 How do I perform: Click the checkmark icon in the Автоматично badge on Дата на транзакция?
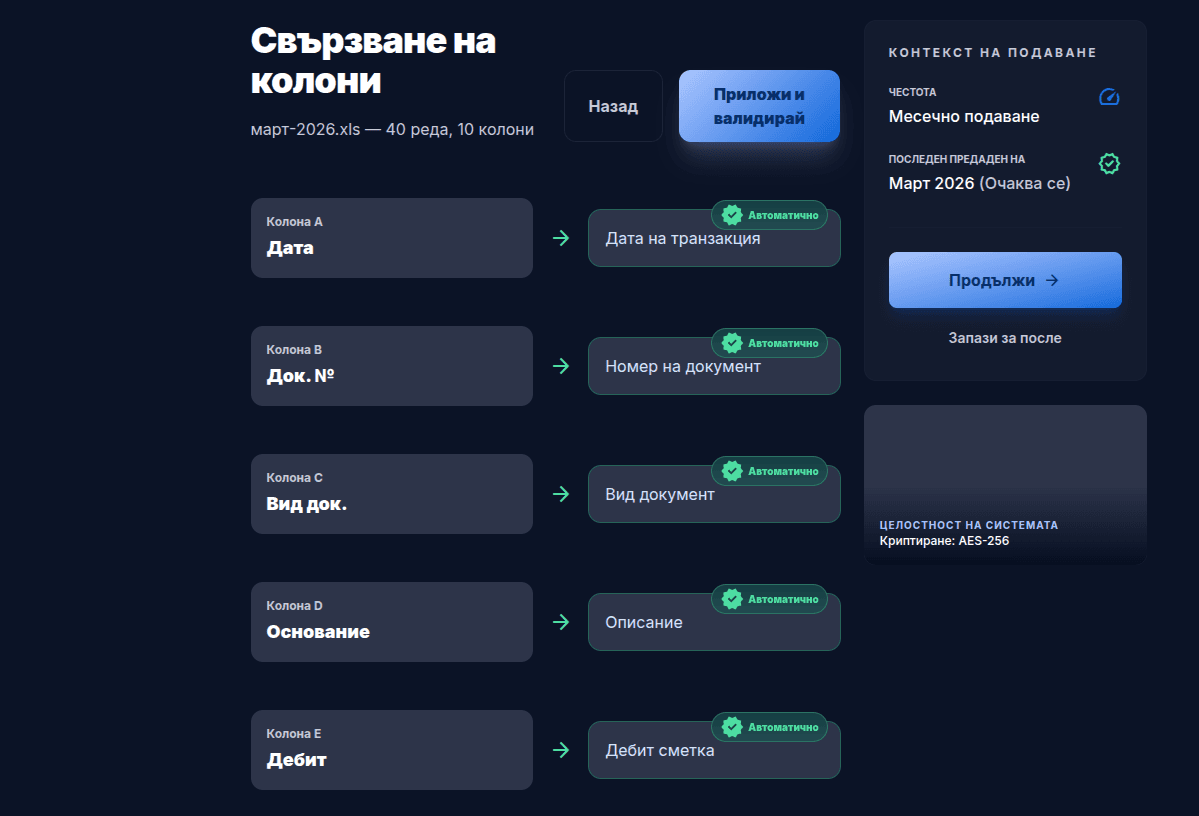coord(732,216)
